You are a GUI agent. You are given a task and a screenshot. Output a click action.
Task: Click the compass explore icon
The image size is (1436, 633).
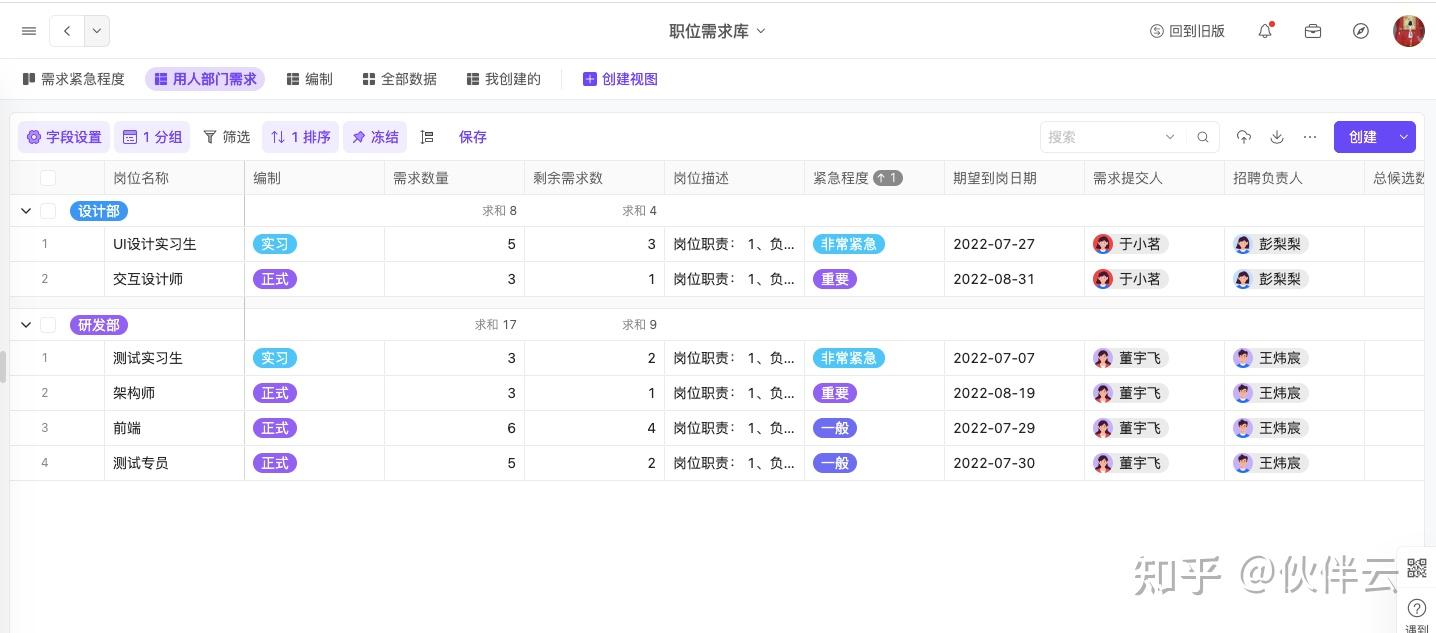pos(1361,31)
